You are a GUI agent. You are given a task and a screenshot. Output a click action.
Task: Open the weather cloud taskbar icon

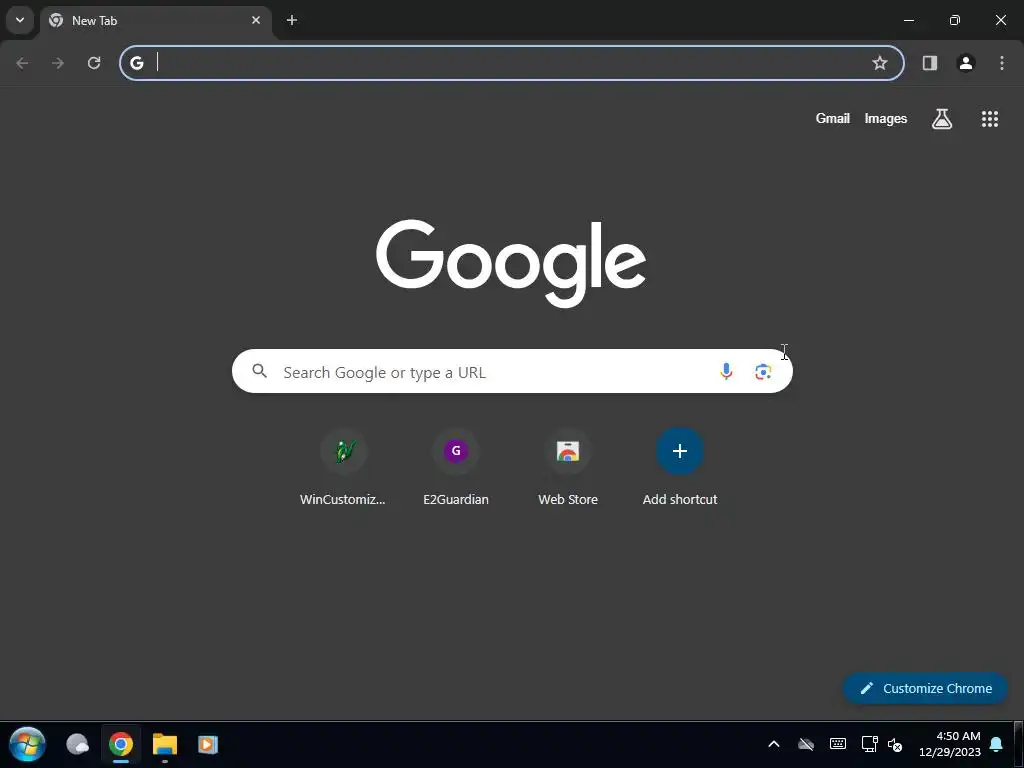(x=77, y=744)
